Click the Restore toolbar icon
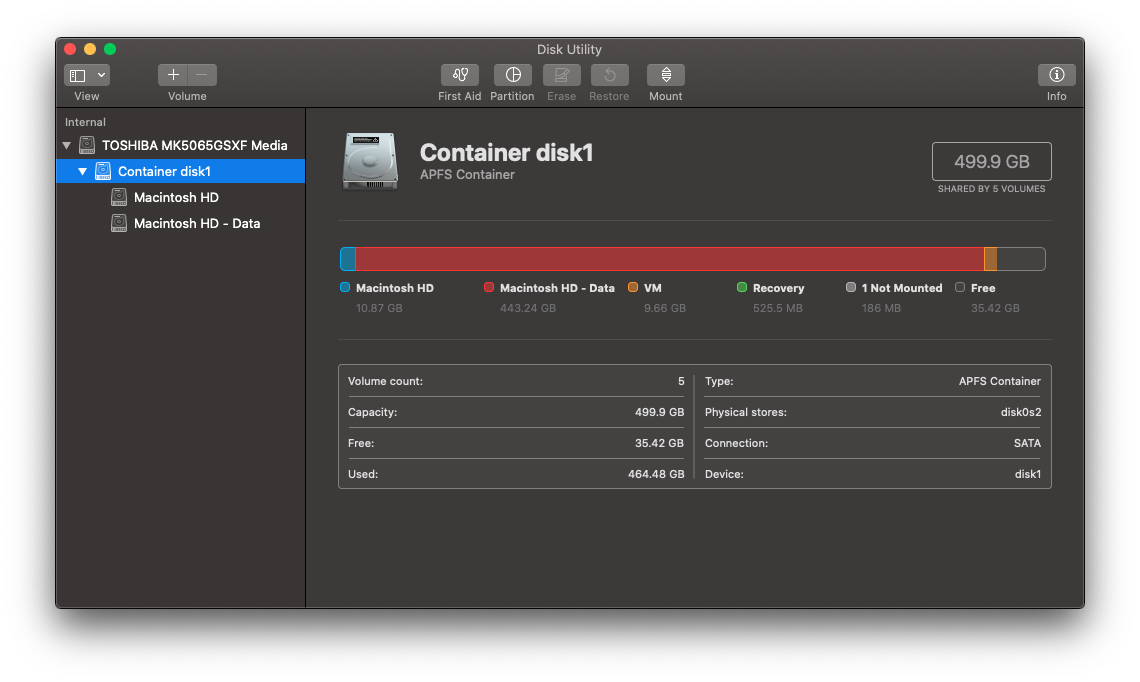This screenshot has width=1140, height=682. click(609, 75)
